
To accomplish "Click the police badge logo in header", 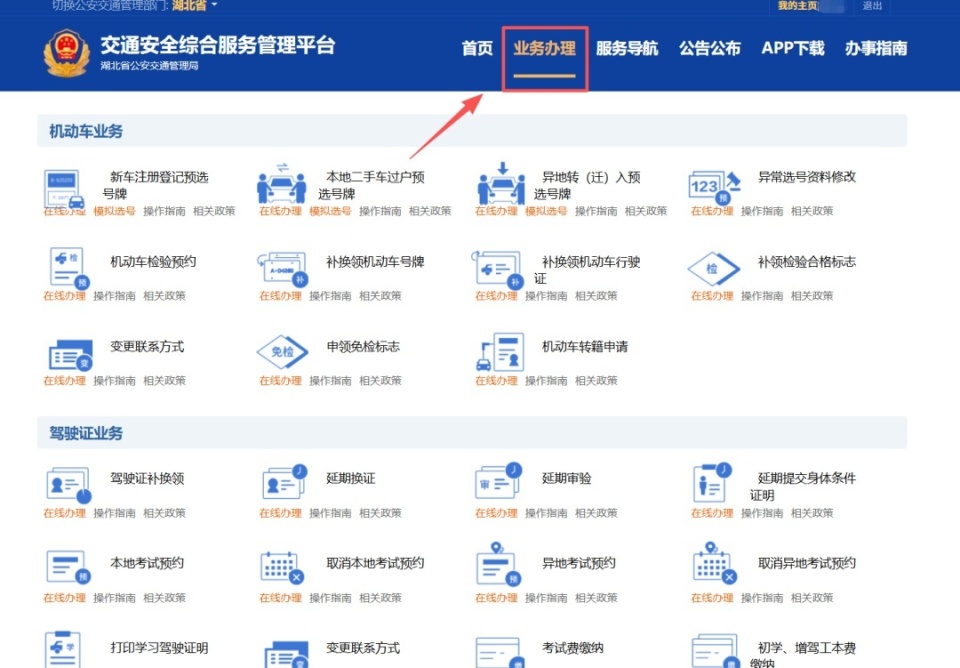I will tap(67, 53).
